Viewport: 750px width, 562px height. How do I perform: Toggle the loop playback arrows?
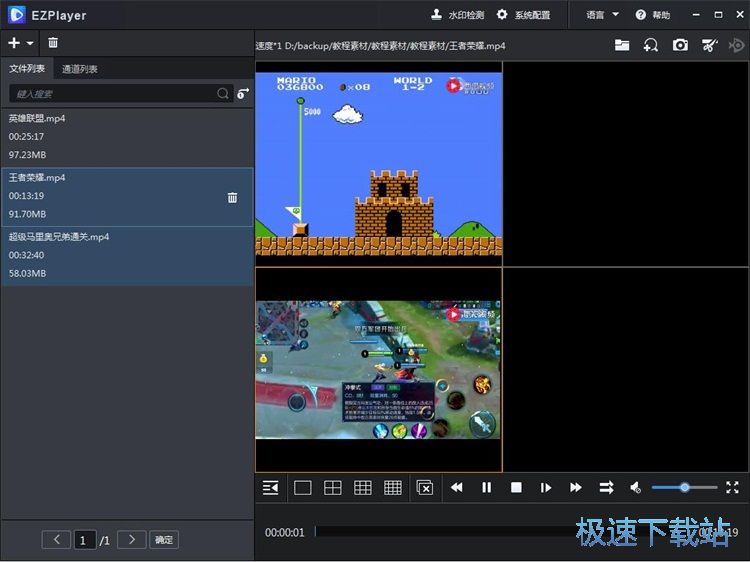(606, 488)
